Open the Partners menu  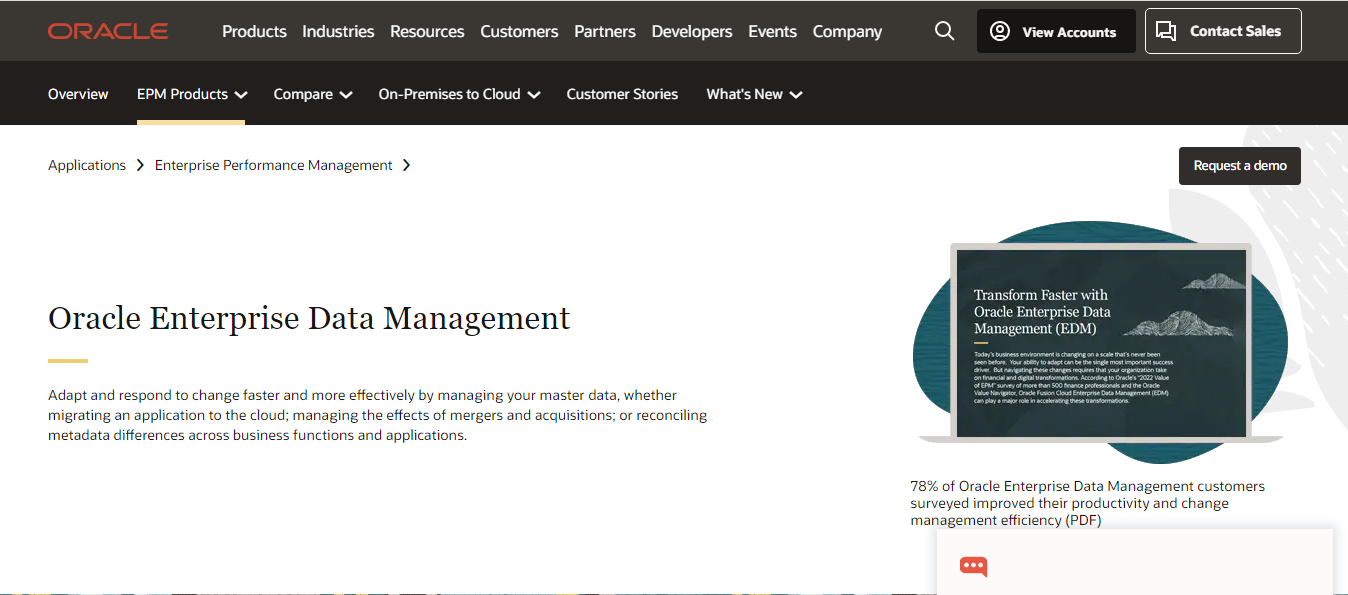[x=605, y=31]
